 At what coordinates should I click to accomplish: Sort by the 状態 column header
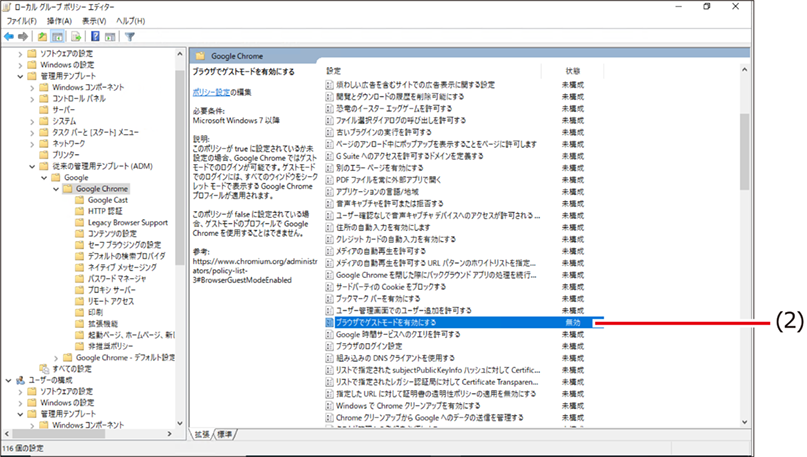click(x=573, y=71)
